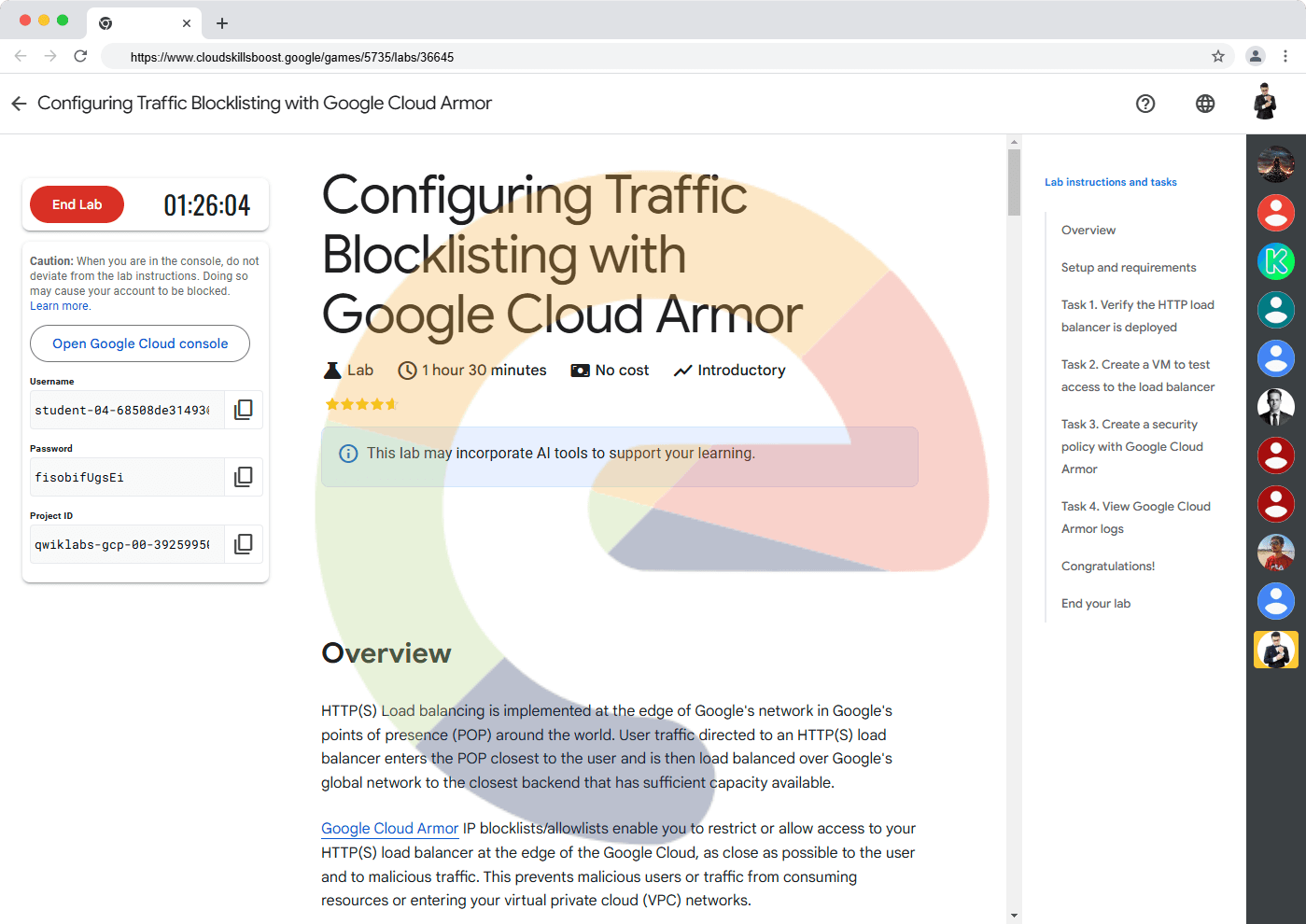Follow the Google Cloud Armor hyperlink
The image size is (1306, 924).
[x=389, y=829]
